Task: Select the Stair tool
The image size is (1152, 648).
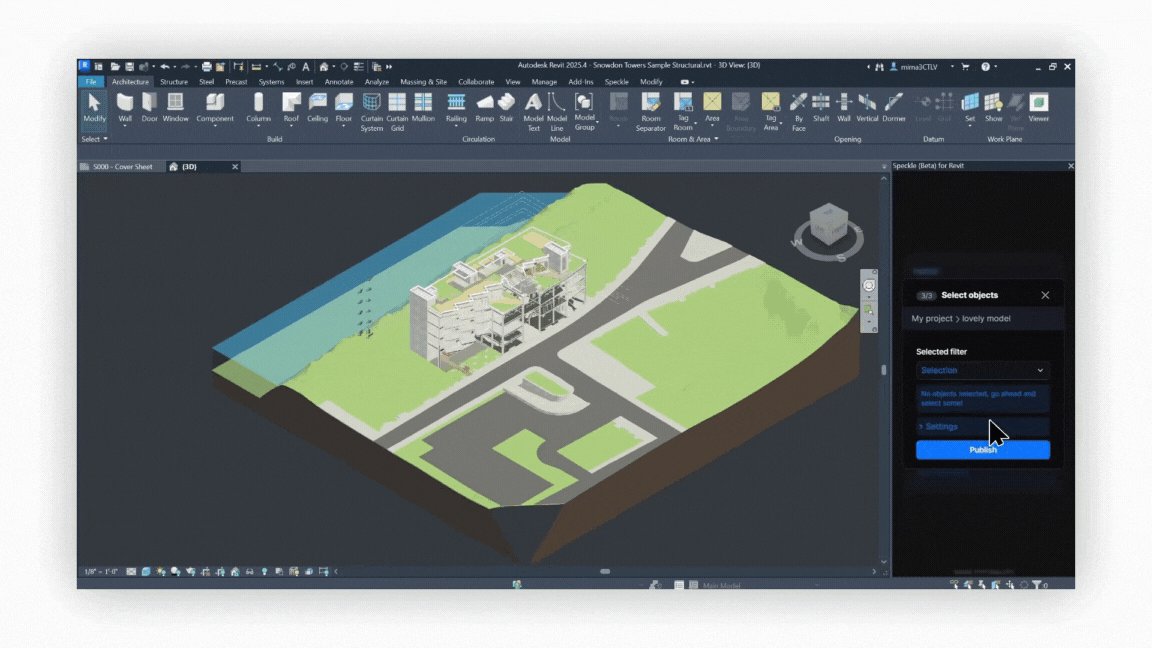Action: click(x=506, y=108)
